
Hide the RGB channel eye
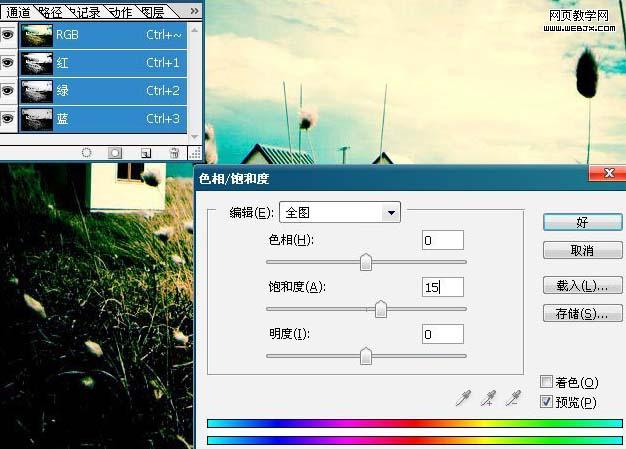click(x=8, y=35)
